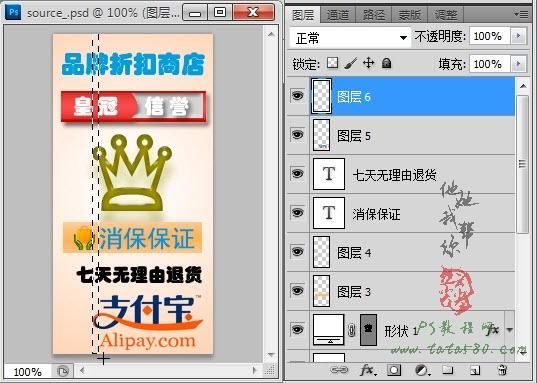Click the status bar preview icon

point(62,371)
